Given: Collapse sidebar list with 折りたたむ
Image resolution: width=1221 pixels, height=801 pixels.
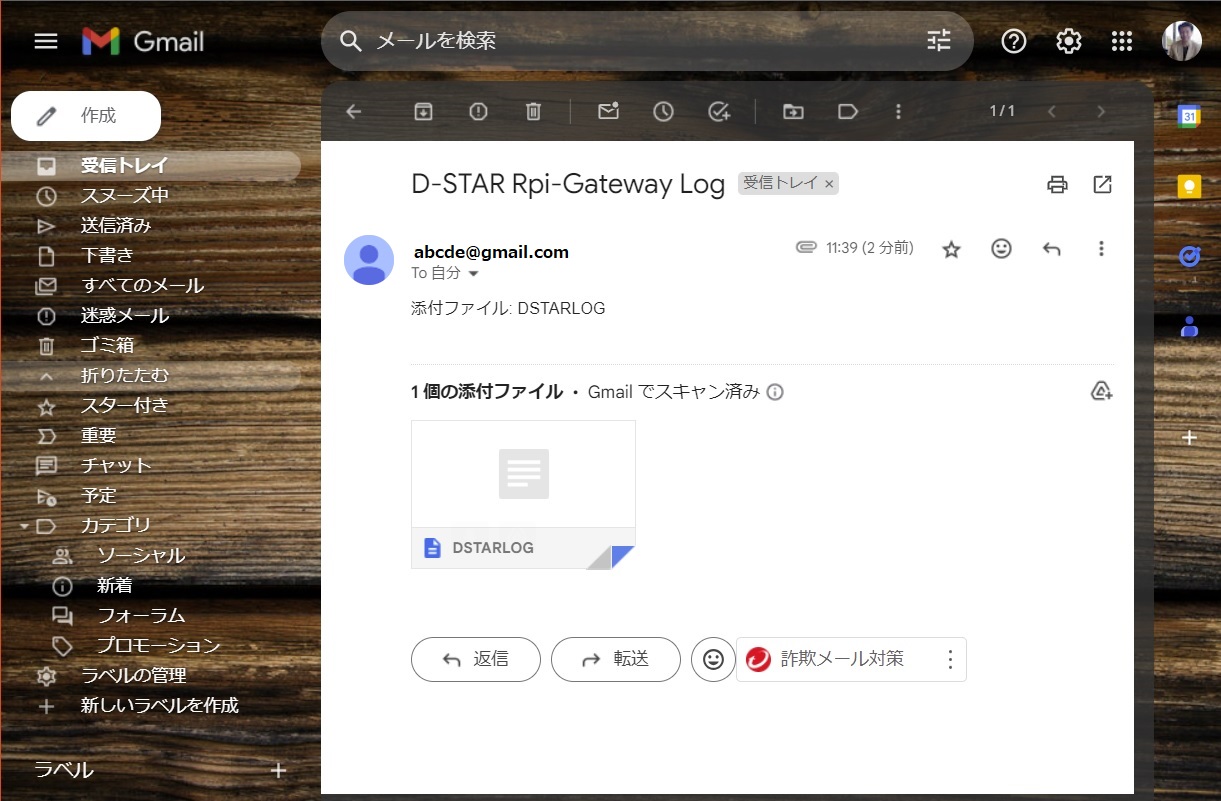Looking at the screenshot, I should (x=125, y=376).
